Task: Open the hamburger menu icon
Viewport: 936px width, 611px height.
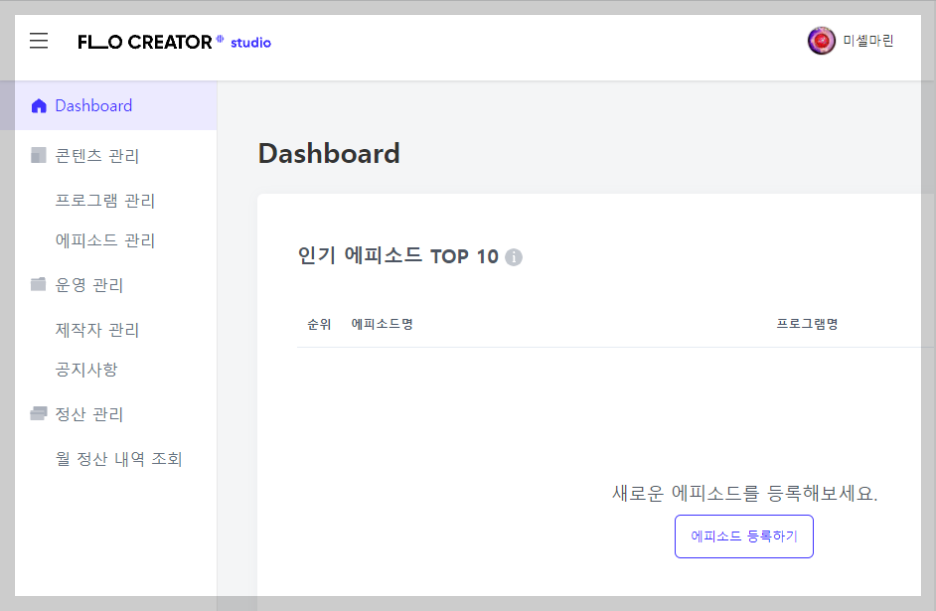Action: pos(39,41)
